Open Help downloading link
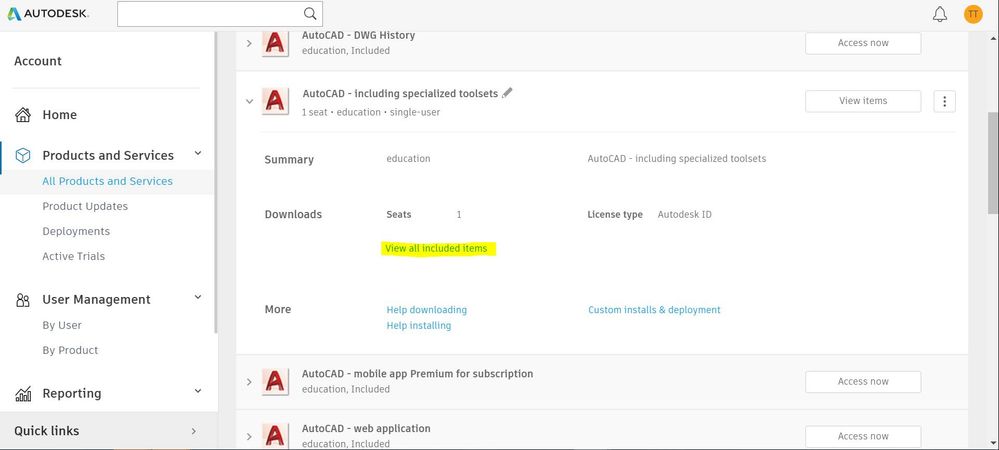Screen dimensions: 999x450 click(426, 310)
